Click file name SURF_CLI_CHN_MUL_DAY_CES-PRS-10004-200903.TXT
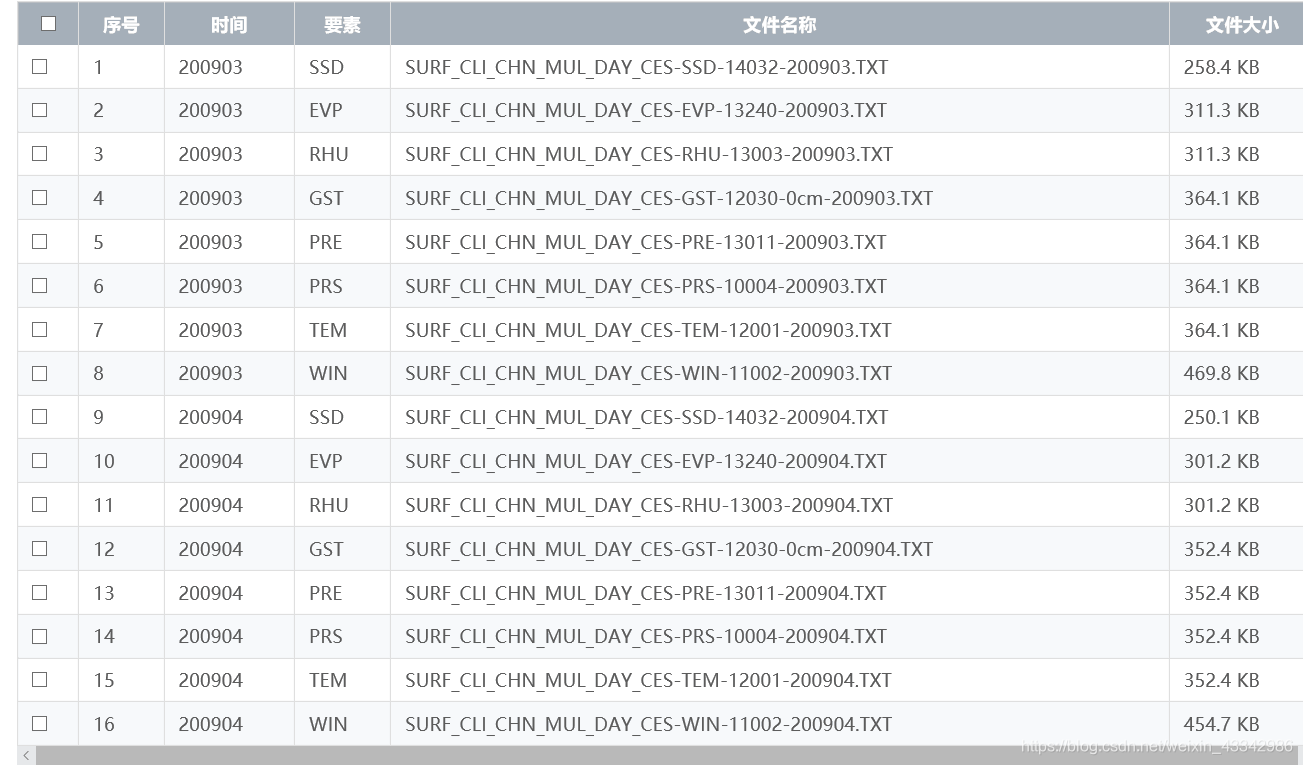Screen dimensions: 1303x765 (646, 286)
